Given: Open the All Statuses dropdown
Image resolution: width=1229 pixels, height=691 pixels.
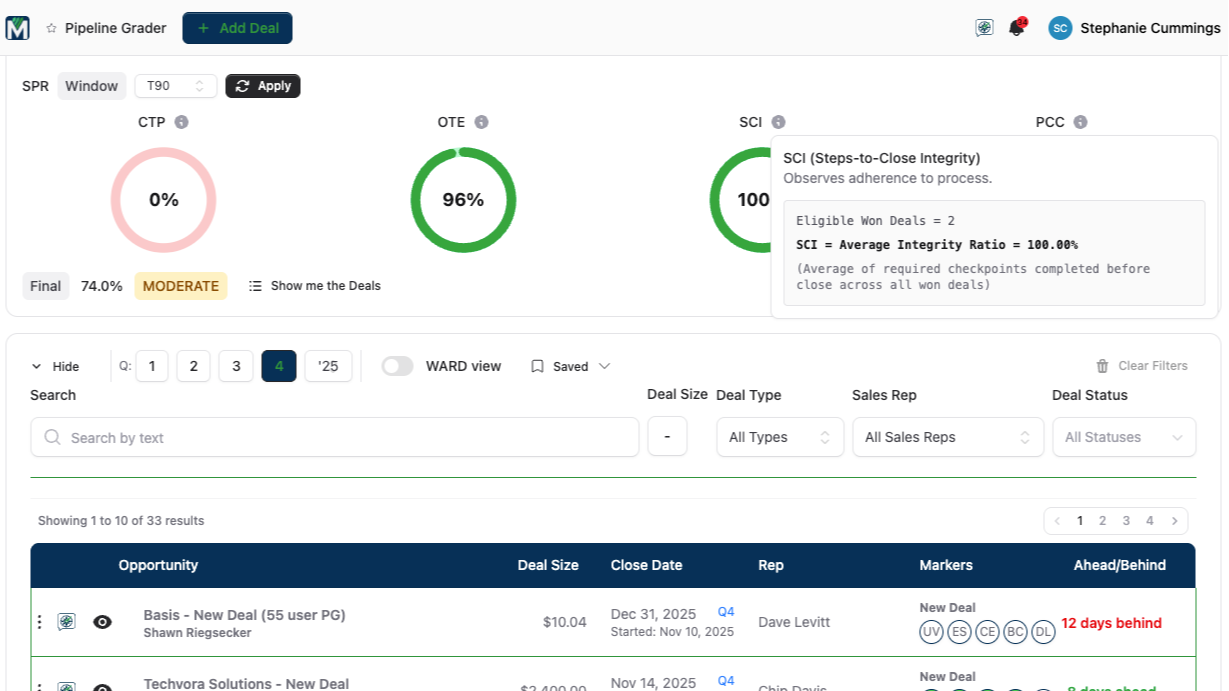Looking at the screenshot, I should point(1123,437).
